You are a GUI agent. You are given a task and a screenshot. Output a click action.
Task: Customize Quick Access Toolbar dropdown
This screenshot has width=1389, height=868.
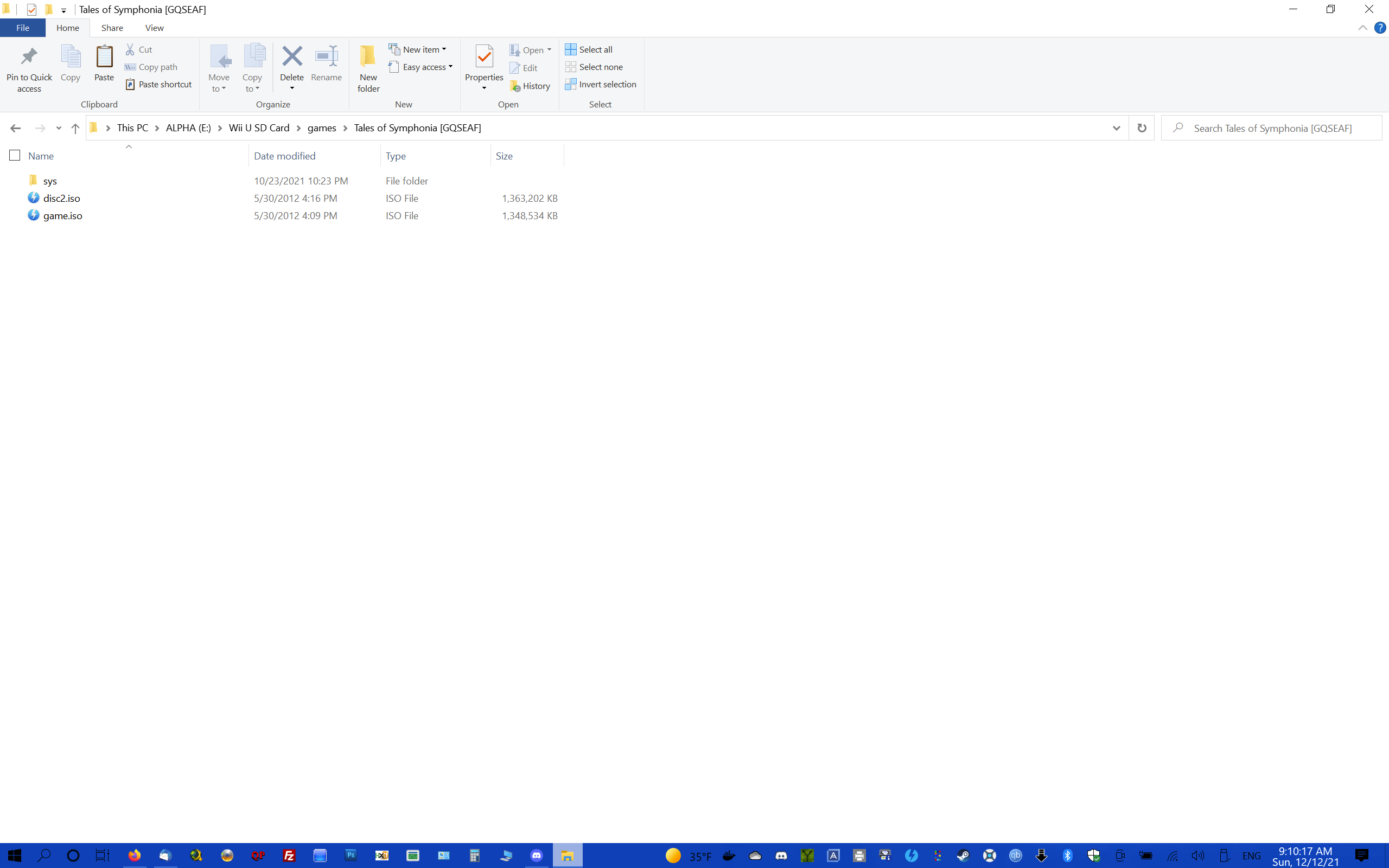[x=63, y=10]
